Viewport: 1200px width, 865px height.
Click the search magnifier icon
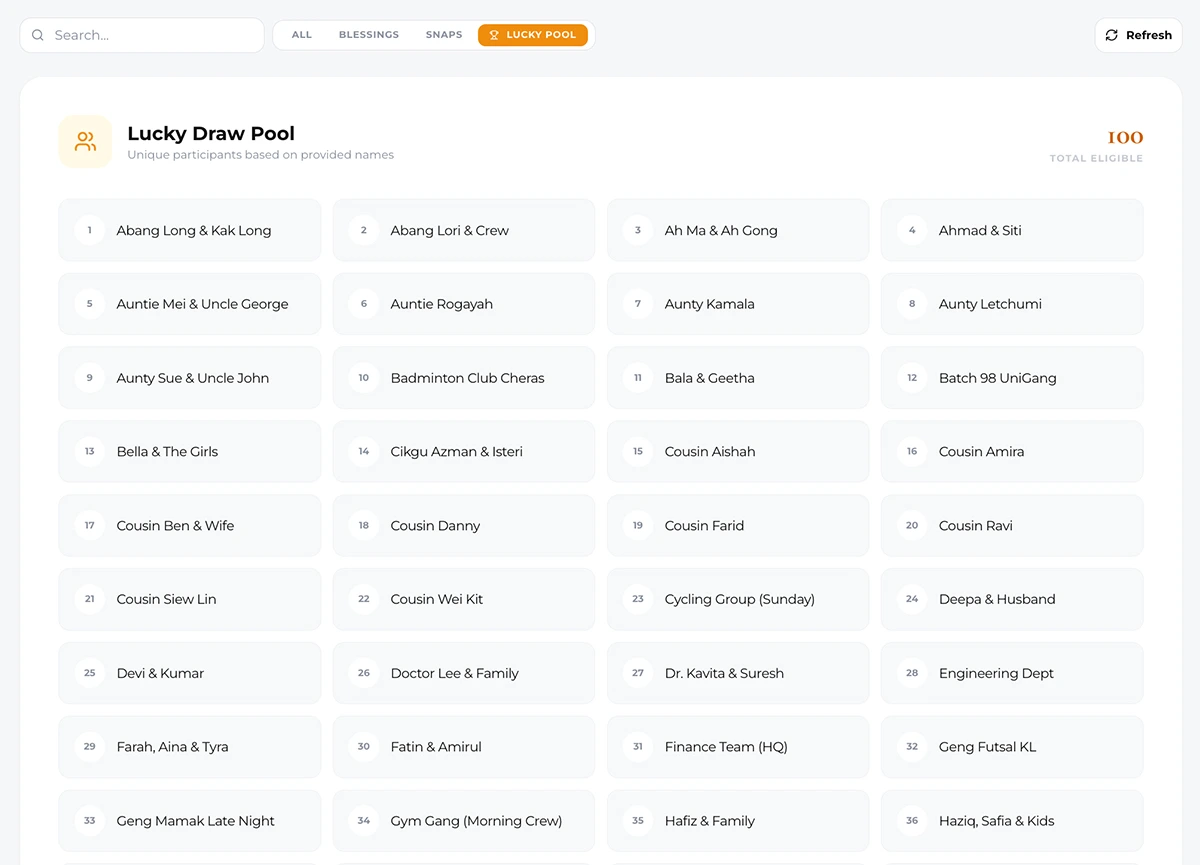[38, 35]
